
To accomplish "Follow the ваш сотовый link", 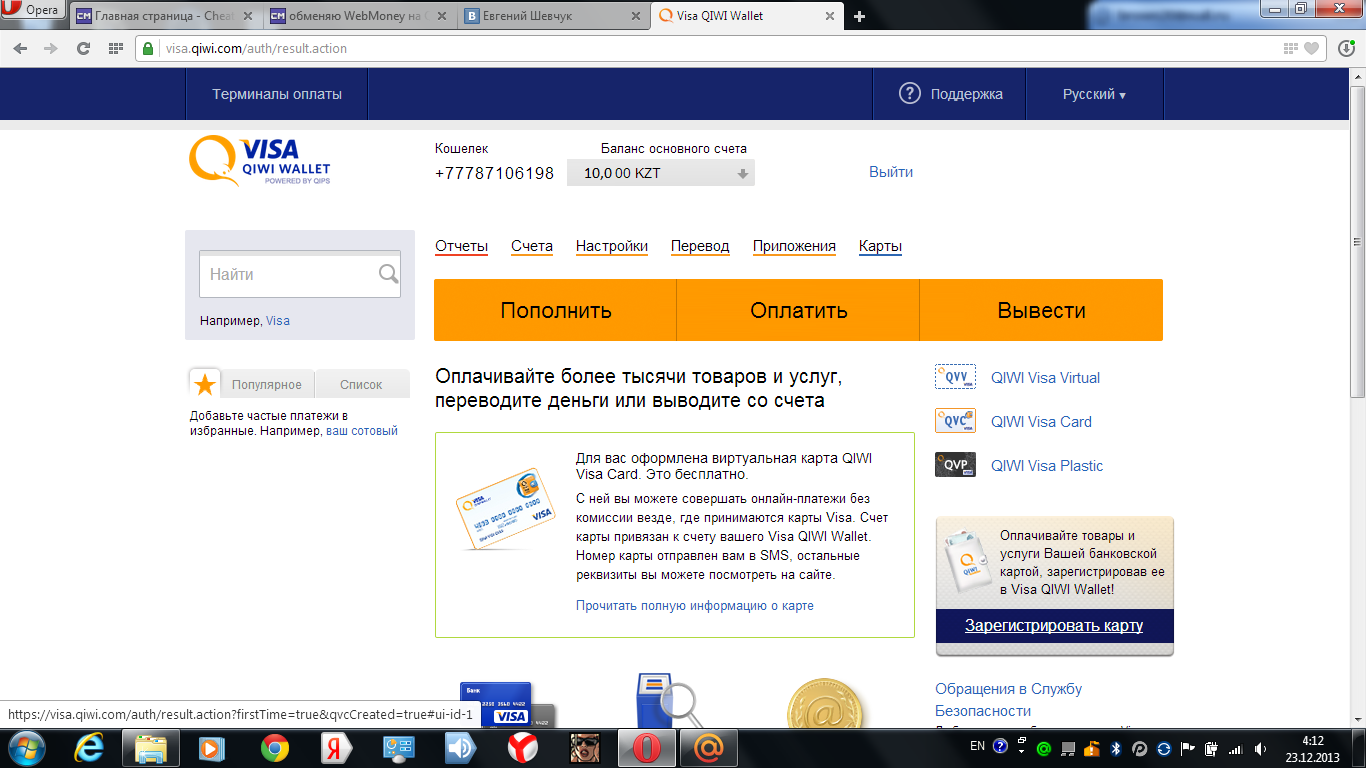I will tap(362, 431).
